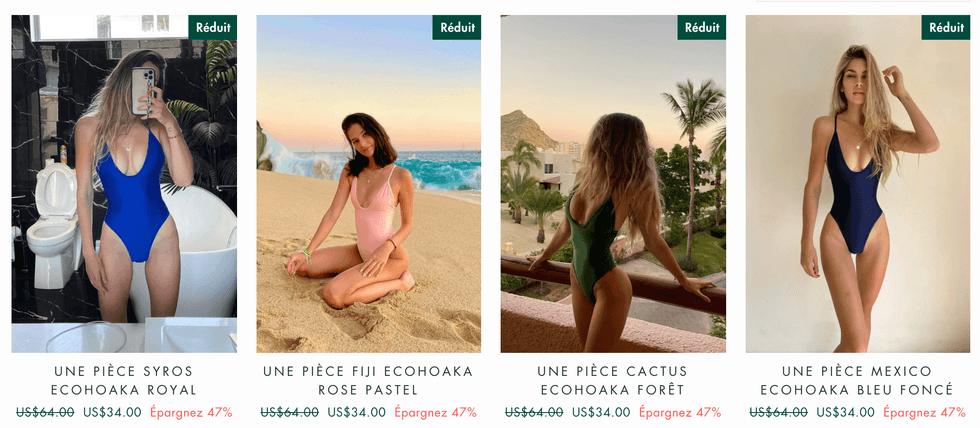Screen dimensions: 980x428
Task: Click the Une Pièce Cactus Ecohoaka Forêt title
Action: (613, 381)
